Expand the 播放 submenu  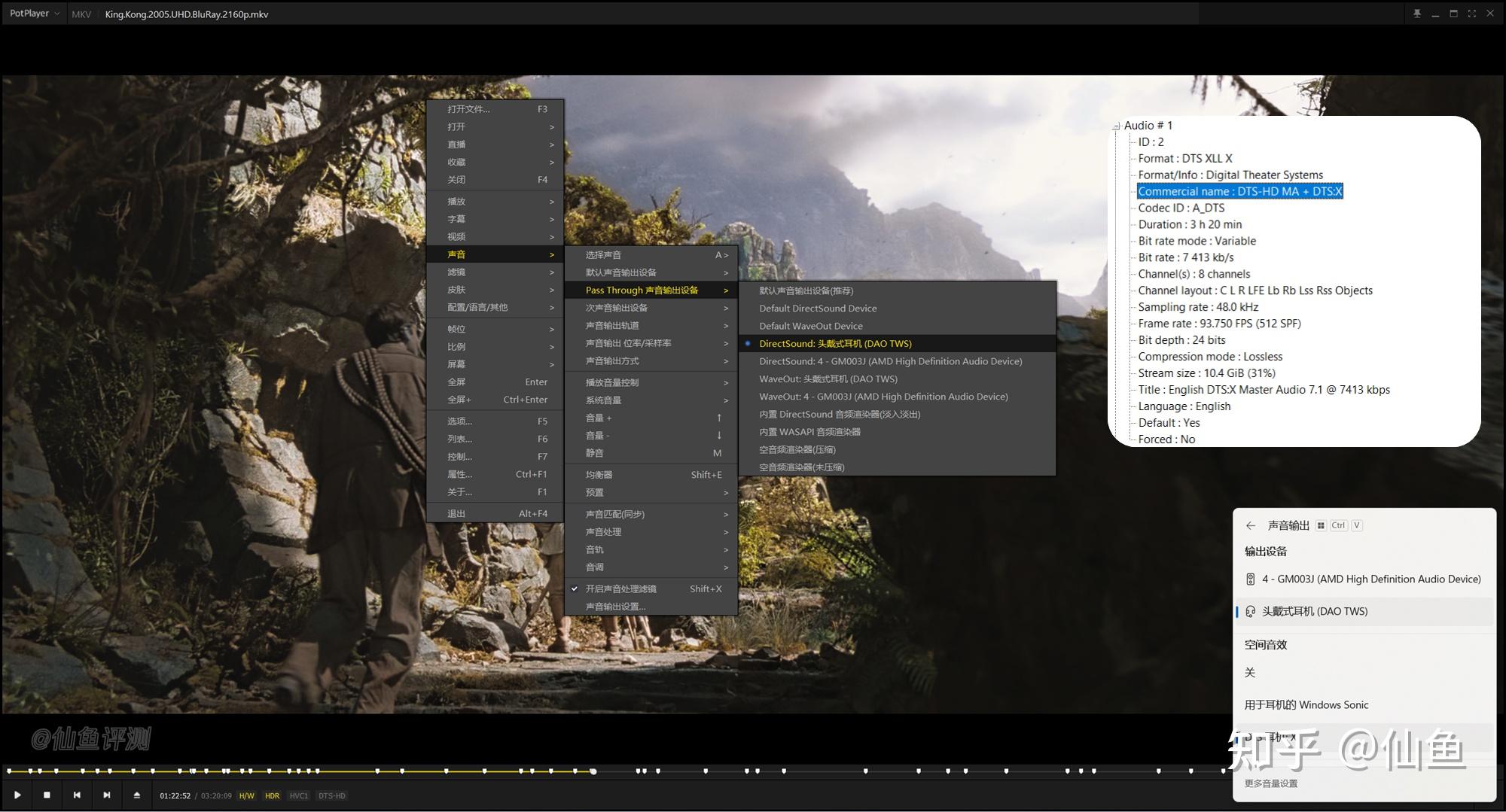click(495, 202)
